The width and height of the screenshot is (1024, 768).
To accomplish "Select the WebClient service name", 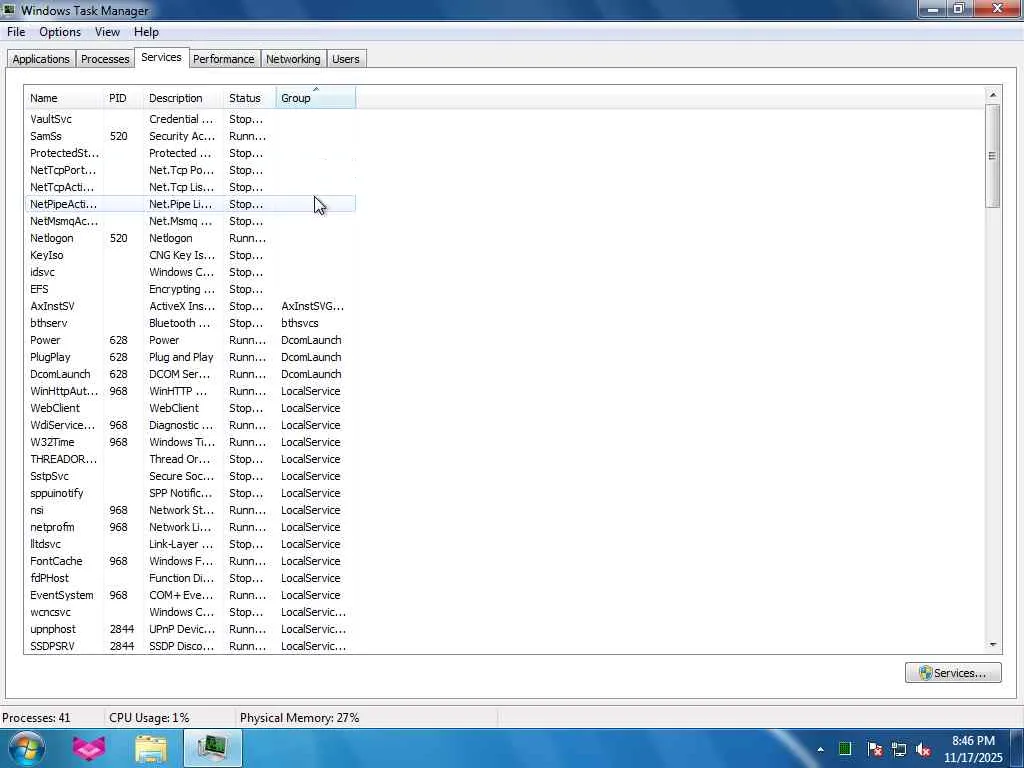I will click(55, 408).
